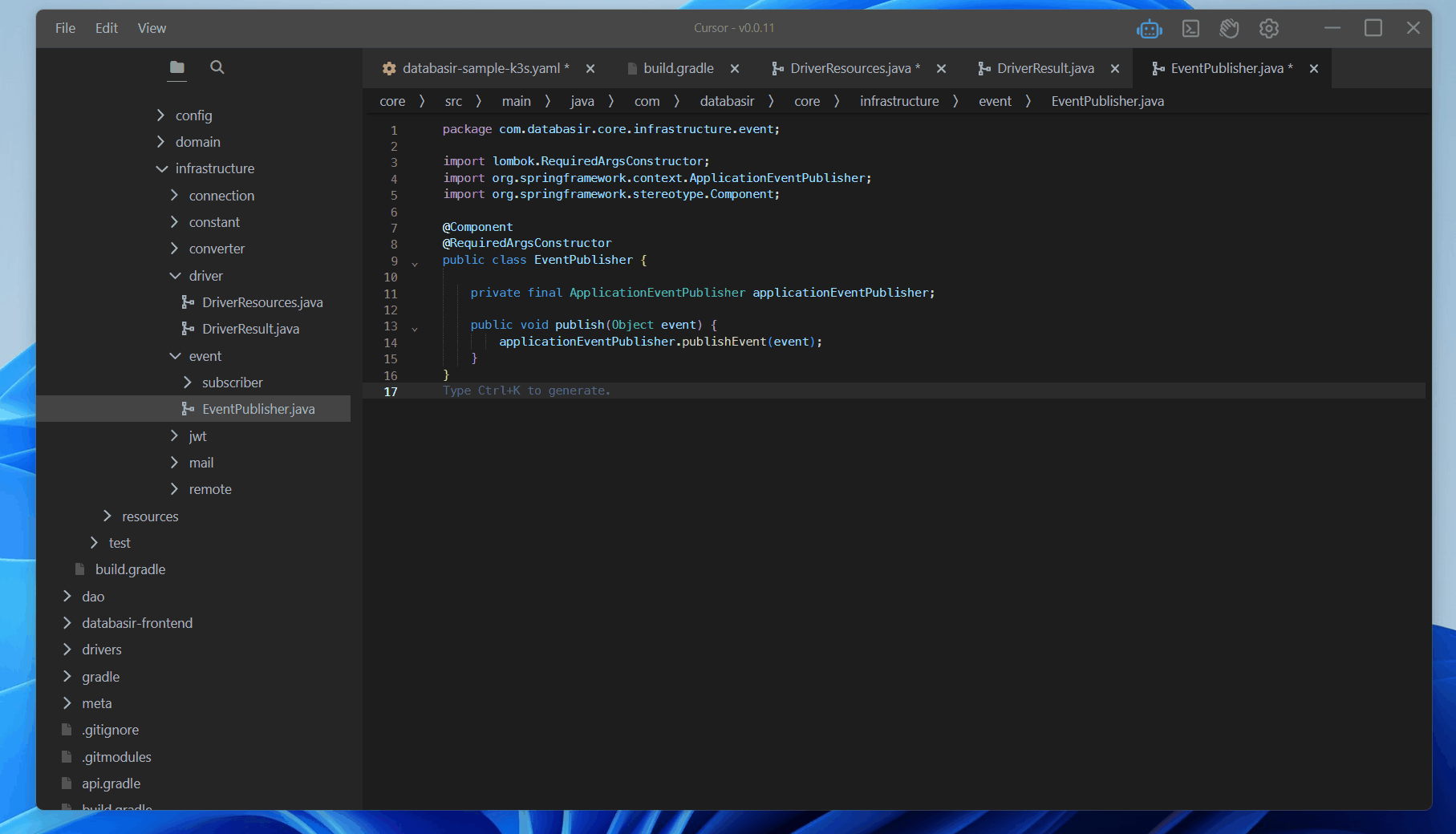The image size is (1456, 834).
Task: Open the View menu
Action: point(152,28)
